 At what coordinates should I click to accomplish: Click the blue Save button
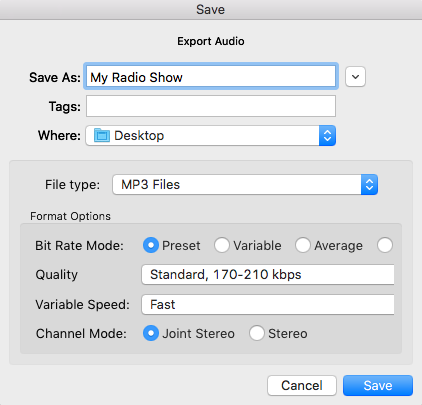pos(378,386)
